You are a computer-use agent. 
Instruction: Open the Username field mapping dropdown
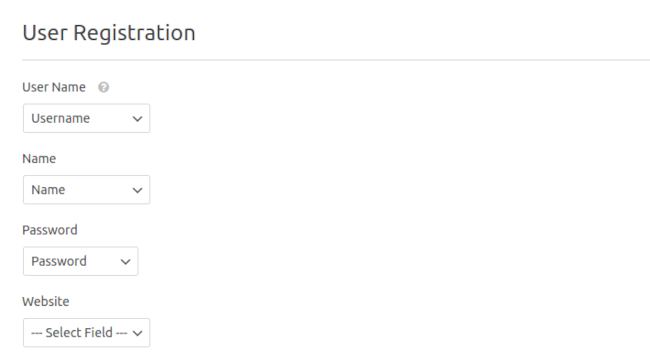tap(86, 118)
